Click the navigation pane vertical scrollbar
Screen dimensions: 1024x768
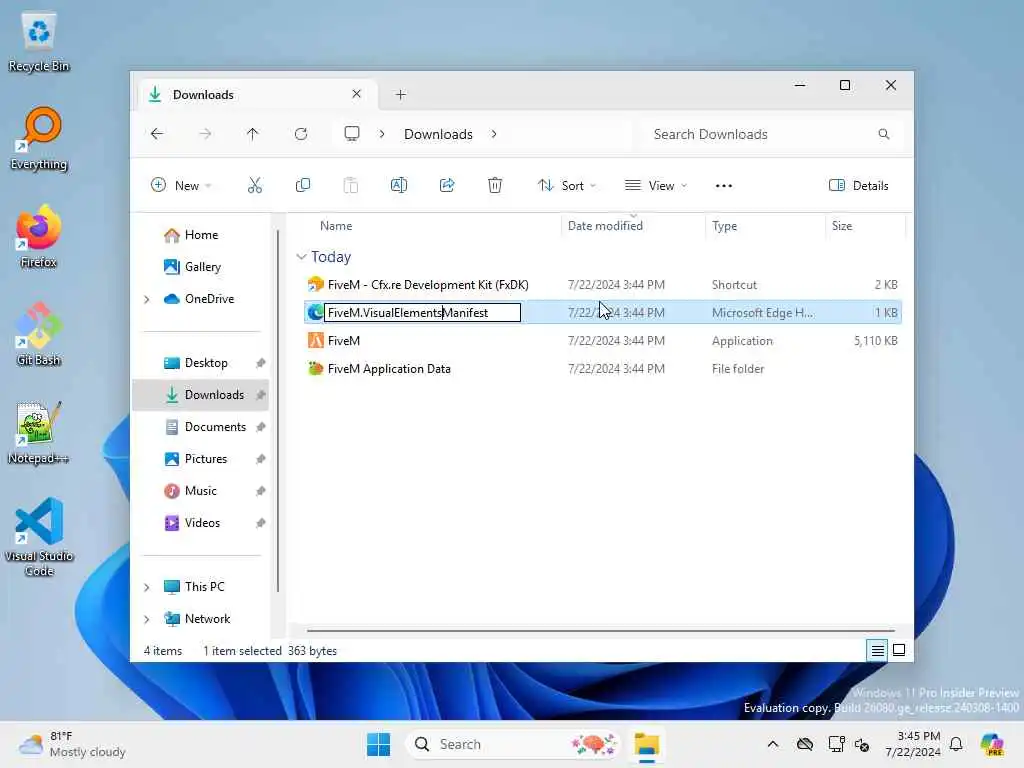(x=278, y=411)
